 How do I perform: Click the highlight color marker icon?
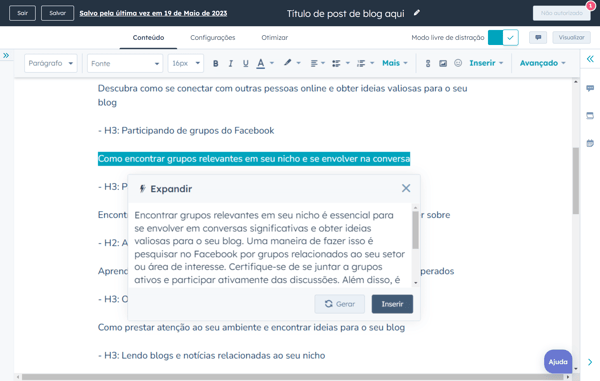pyautogui.click(x=287, y=63)
